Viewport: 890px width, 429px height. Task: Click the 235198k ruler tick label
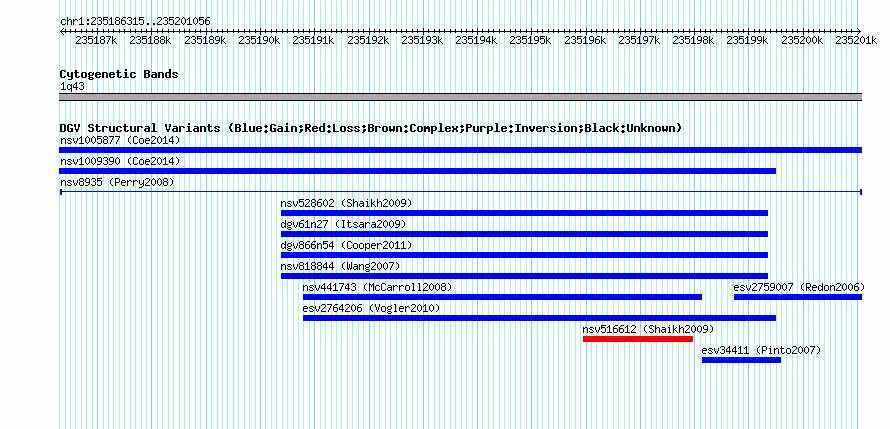[x=694, y=40]
